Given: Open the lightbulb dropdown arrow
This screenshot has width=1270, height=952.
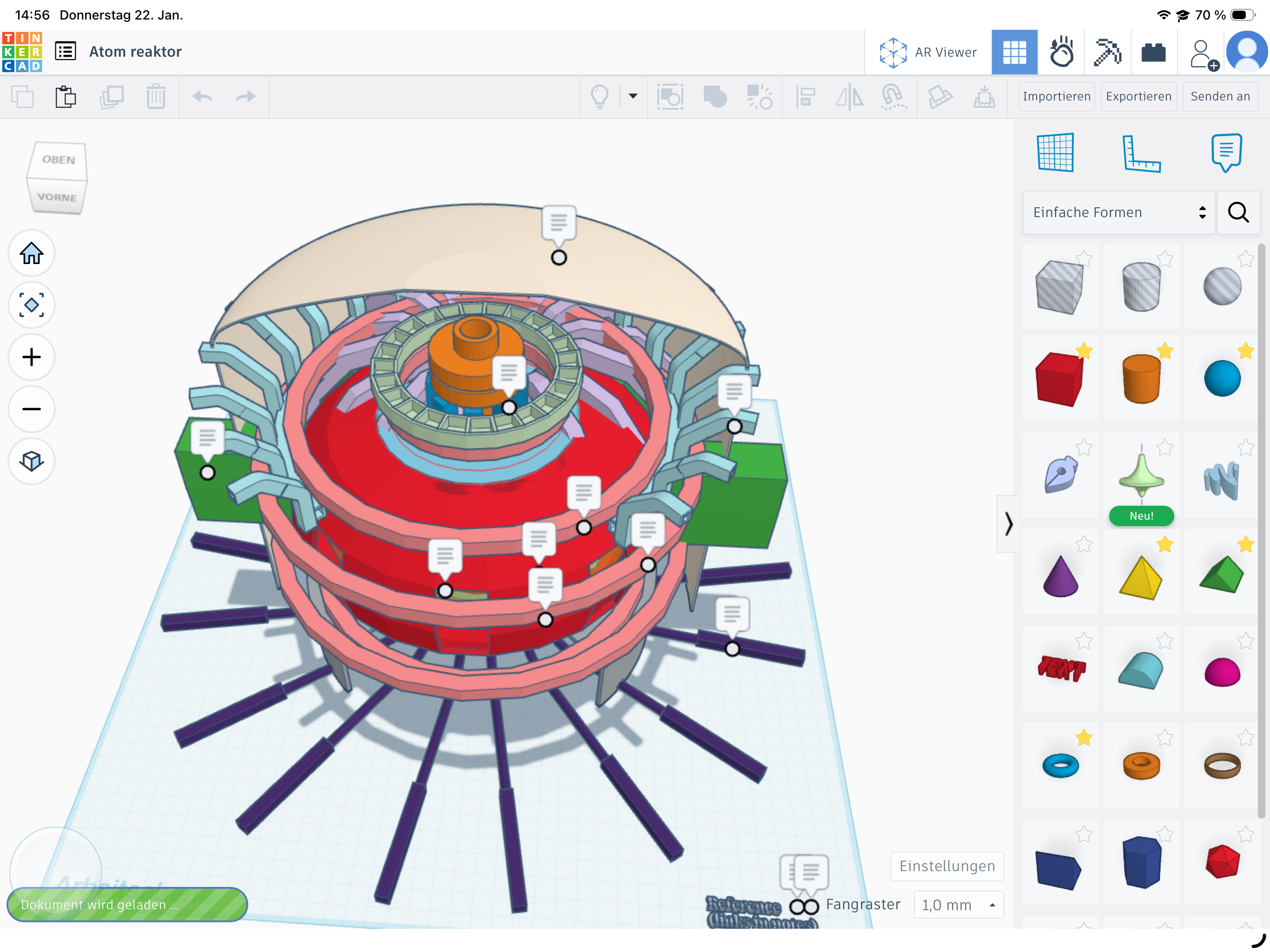Looking at the screenshot, I should click(x=633, y=96).
